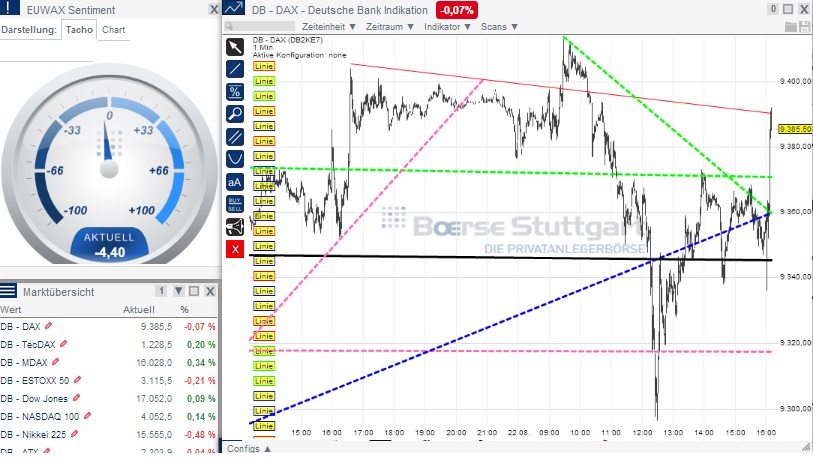Click the chart symbol search field
Screen dimensions: 813x461
(260, 26)
